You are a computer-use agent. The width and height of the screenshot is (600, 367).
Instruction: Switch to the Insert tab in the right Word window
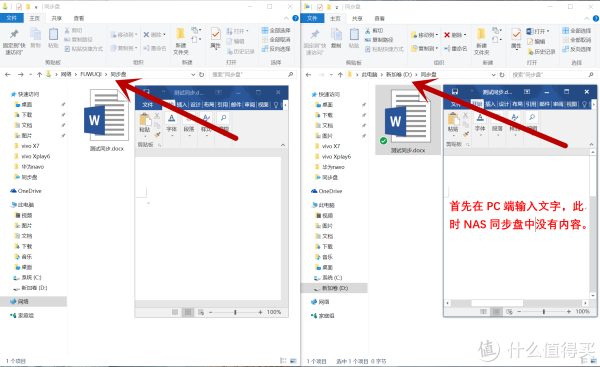coord(490,104)
